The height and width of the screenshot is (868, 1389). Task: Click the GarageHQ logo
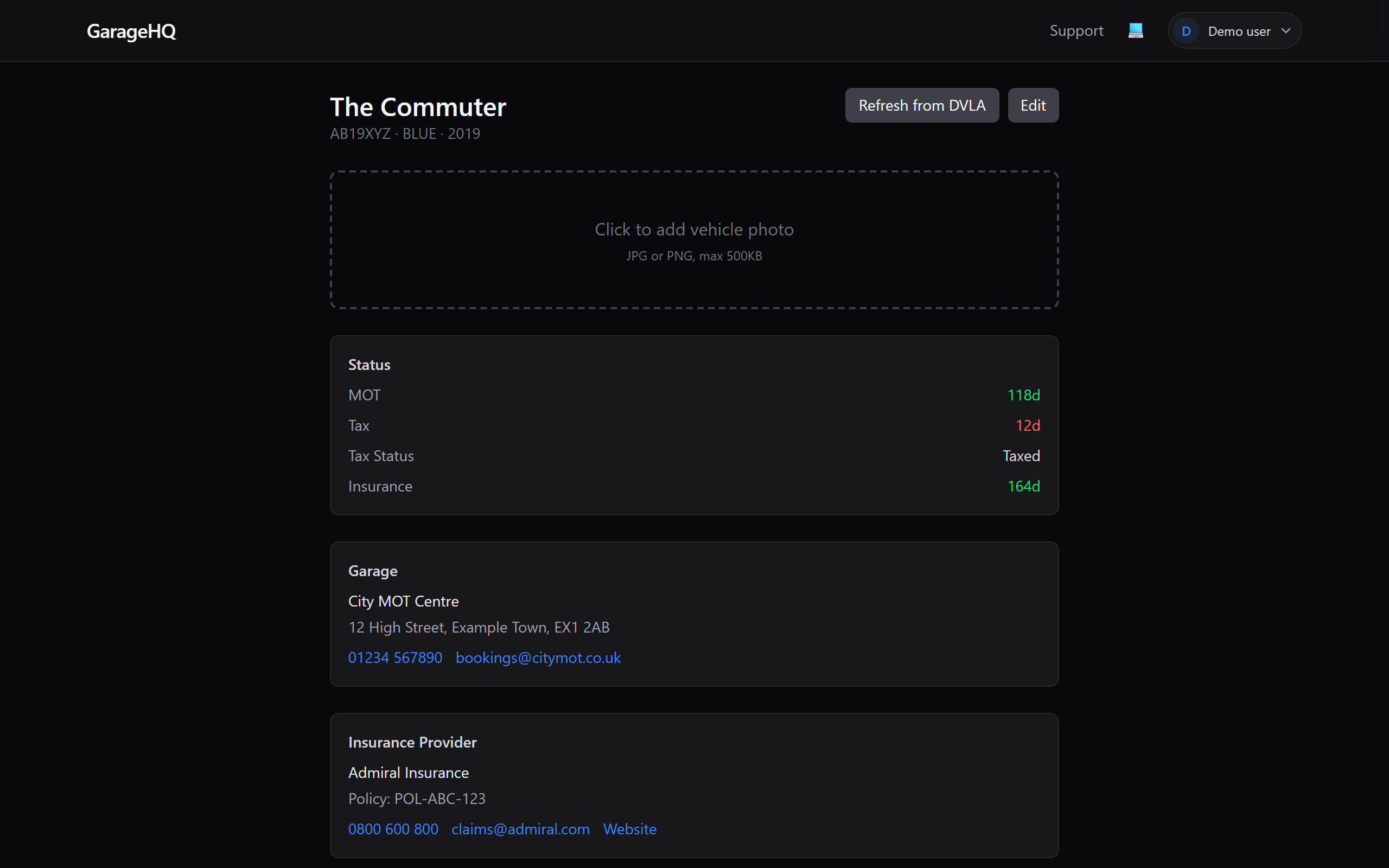point(131,31)
